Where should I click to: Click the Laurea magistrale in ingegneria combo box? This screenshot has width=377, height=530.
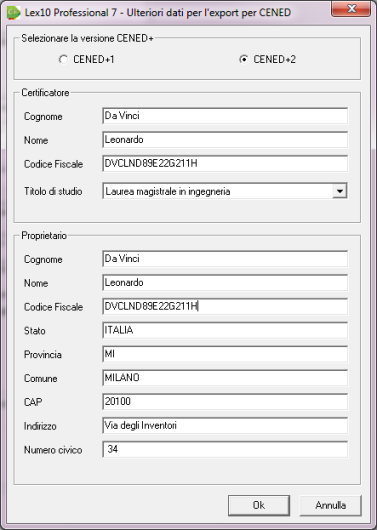pyautogui.click(x=225, y=191)
